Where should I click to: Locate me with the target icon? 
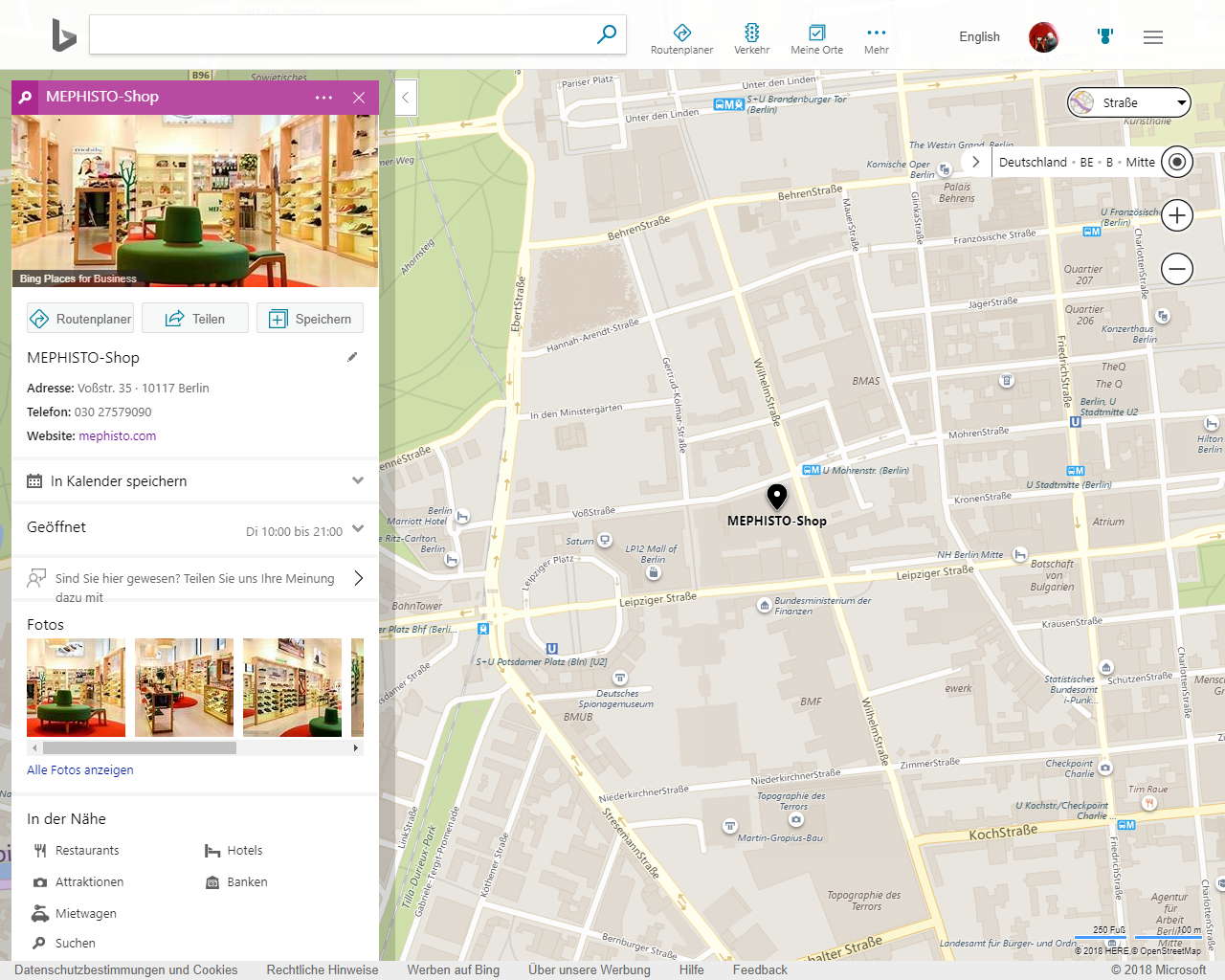click(x=1177, y=162)
